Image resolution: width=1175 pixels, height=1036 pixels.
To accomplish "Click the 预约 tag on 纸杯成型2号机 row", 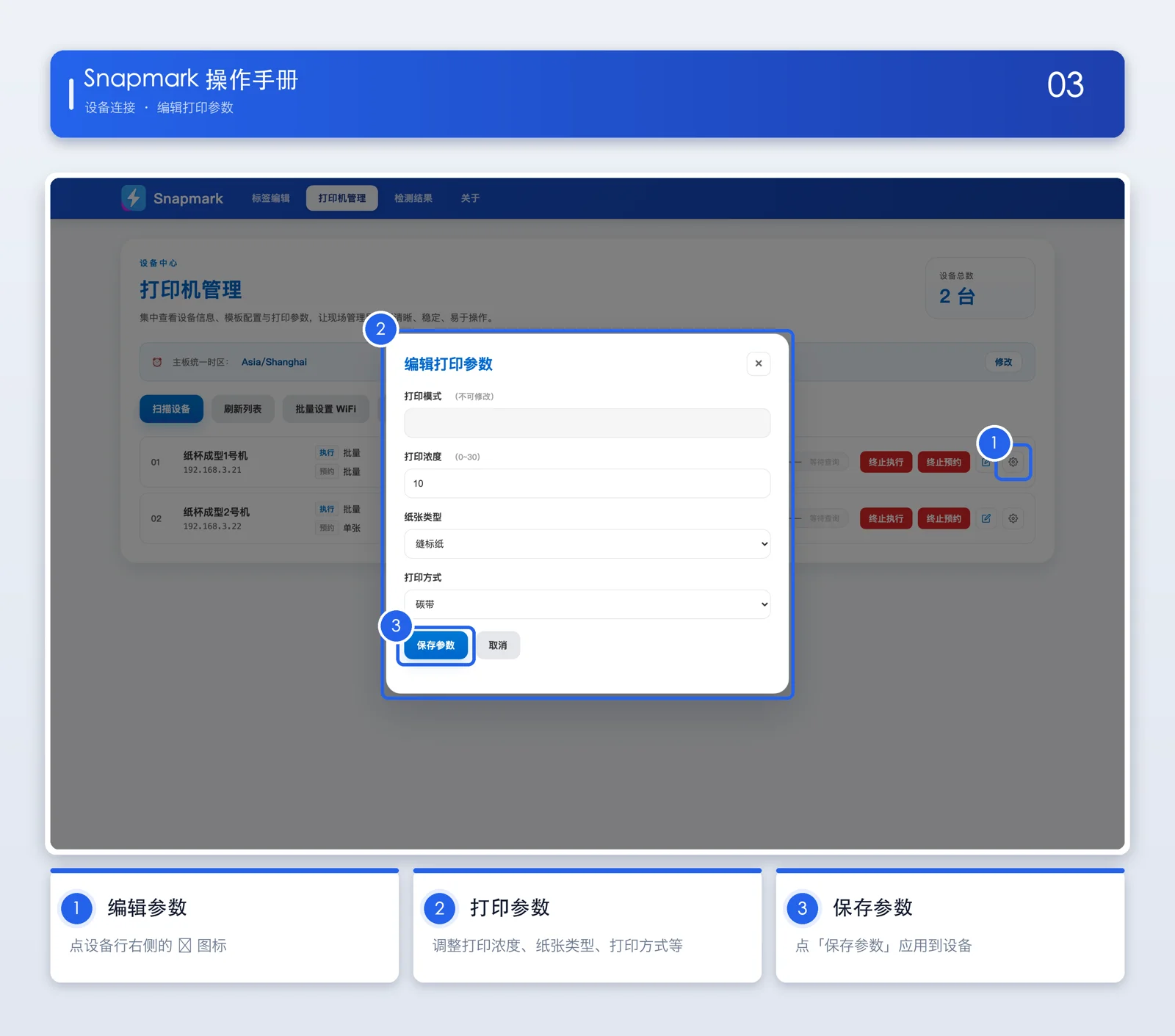I will (x=327, y=528).
